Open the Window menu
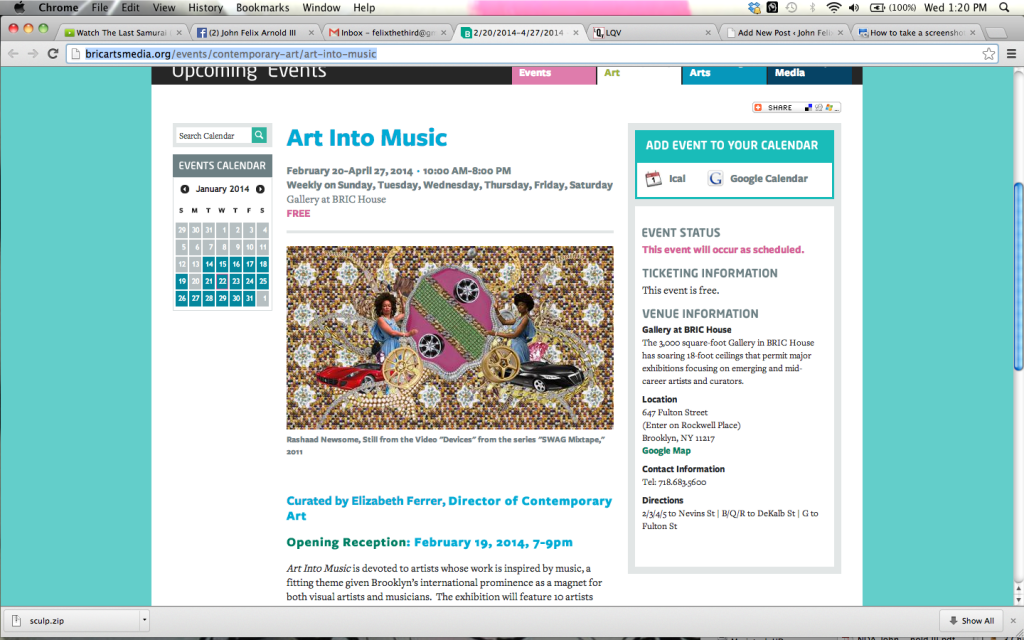 click(x=321, y=8)
